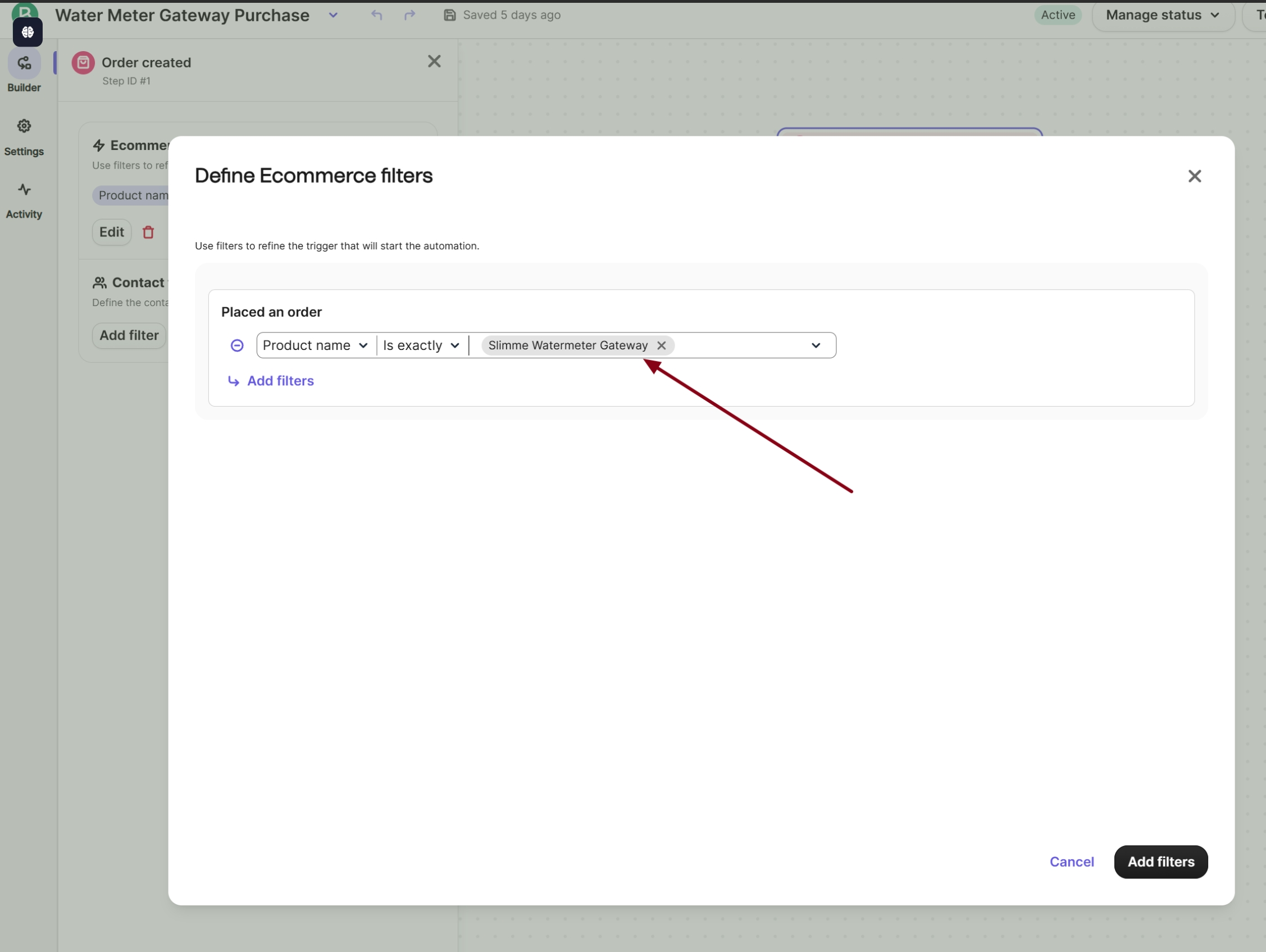The image size is (1266, 952).
Task: Click the Product name filter chip
Action: tap(131, 195)
